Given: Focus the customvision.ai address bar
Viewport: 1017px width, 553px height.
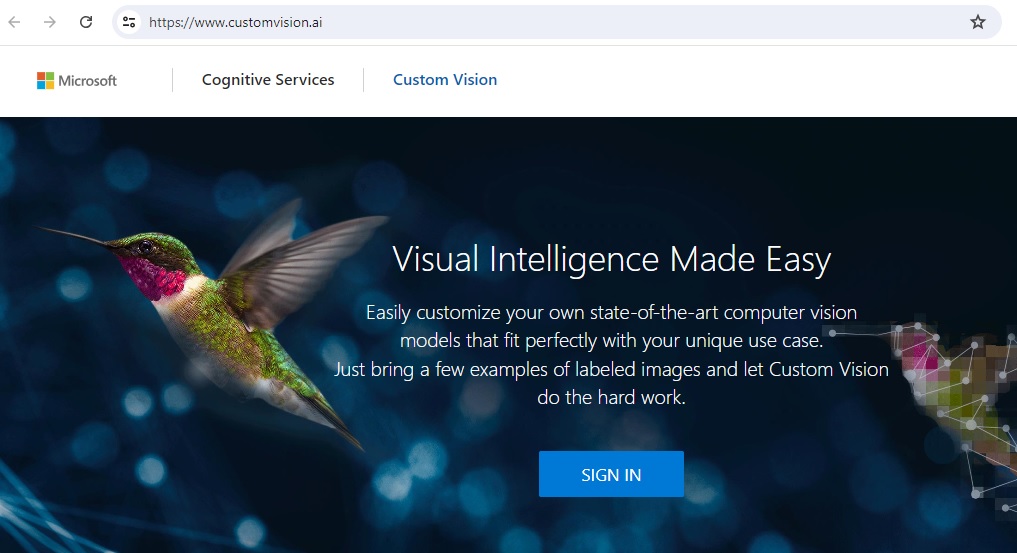Looking at the screenshot, I should (x=500, y=22).
